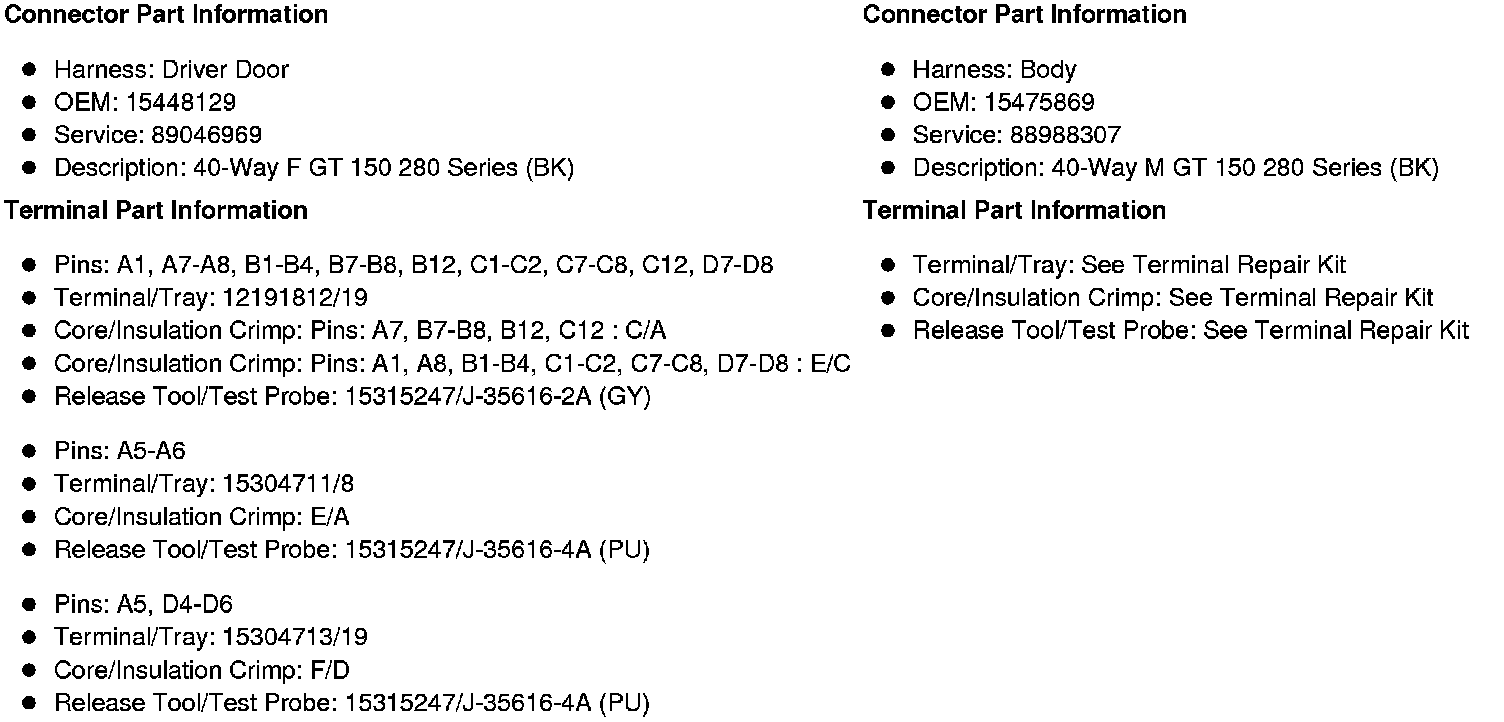Select the OEM: 15448129 text
Screen dimensions: 1504x722
(x=145, y=103)
